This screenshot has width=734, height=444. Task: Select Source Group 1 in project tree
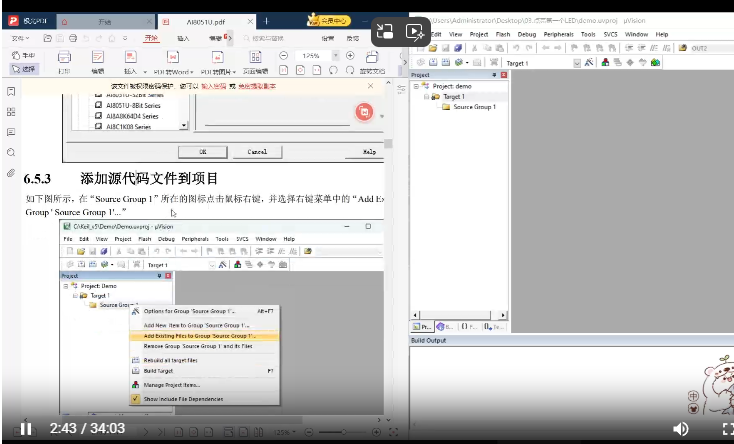coord(474,107)
